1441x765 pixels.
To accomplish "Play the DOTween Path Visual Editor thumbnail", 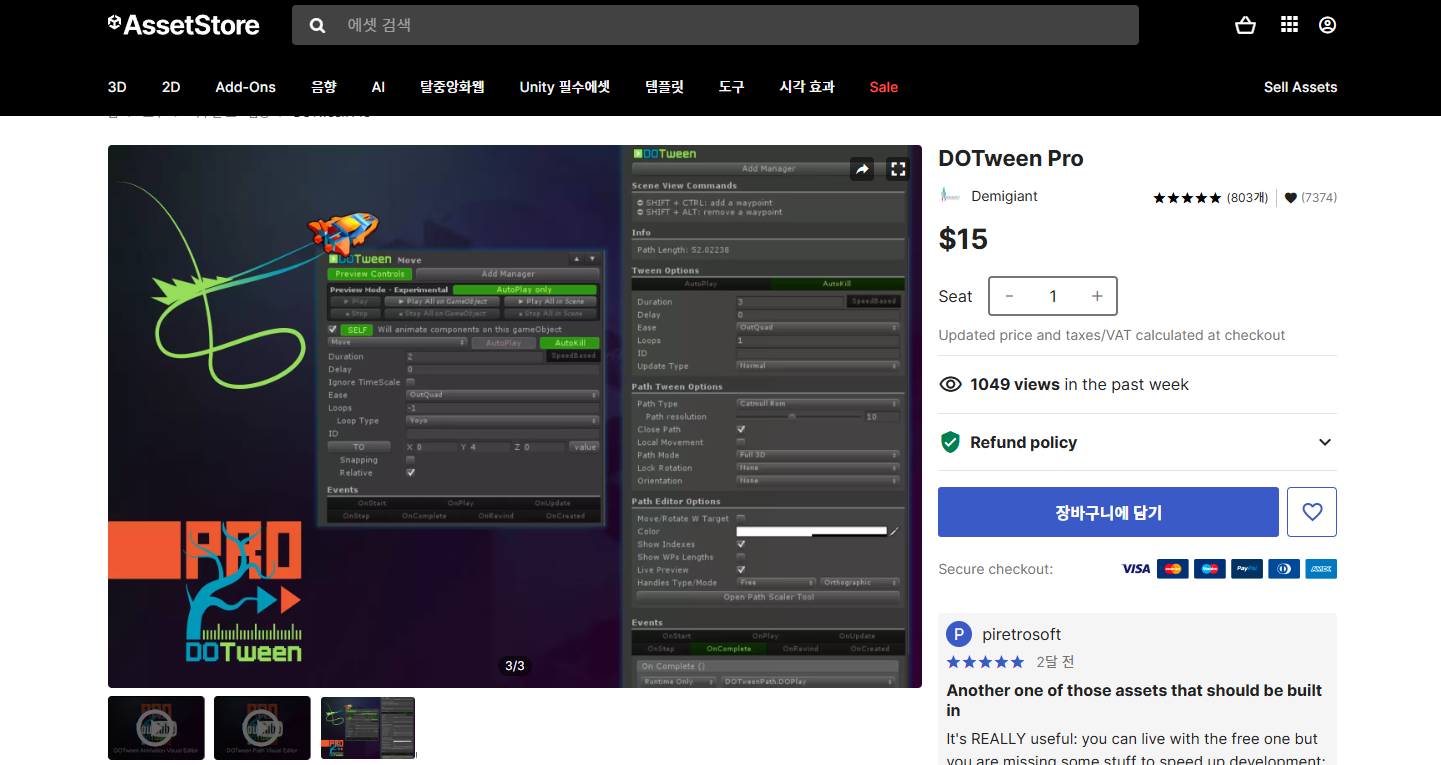I will tap(262, 728).
